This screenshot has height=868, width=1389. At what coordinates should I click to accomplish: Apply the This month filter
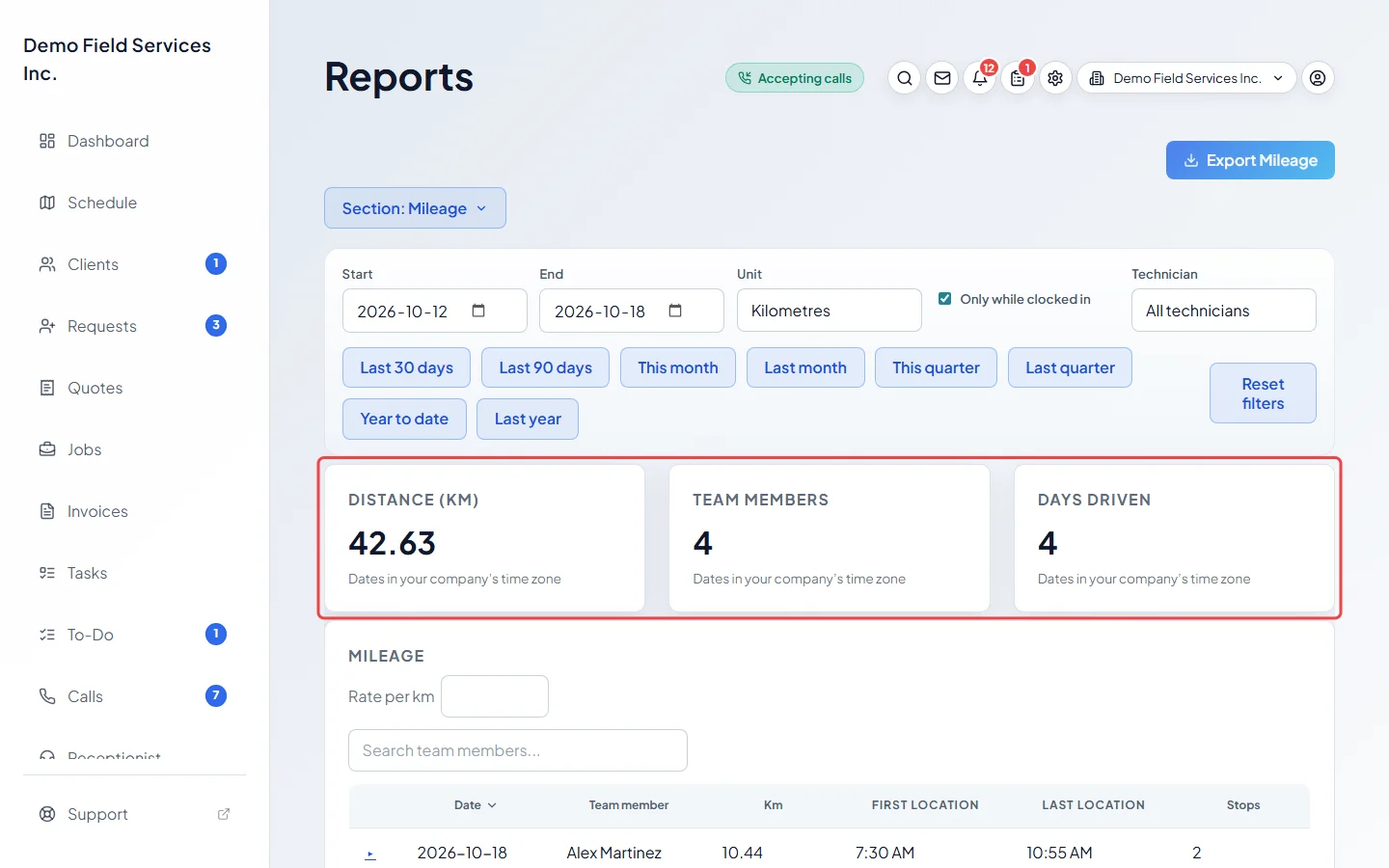[x=678, y=367]
